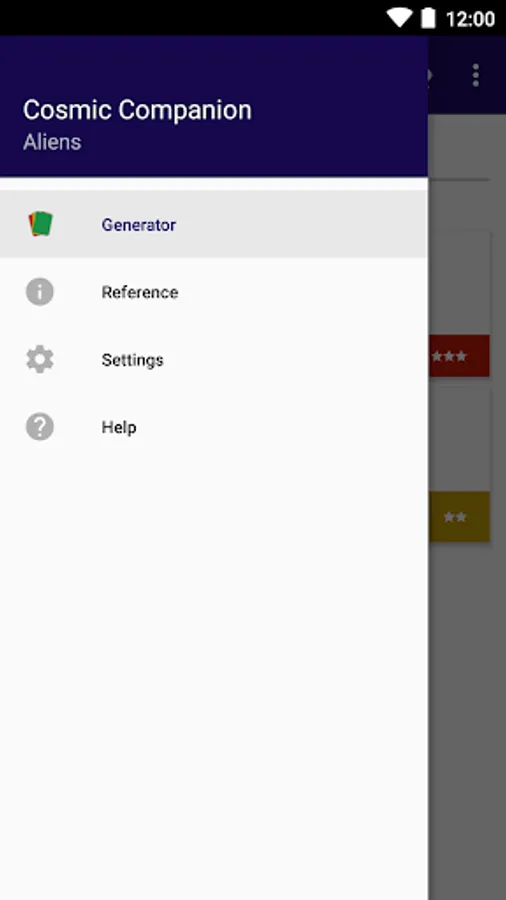Viewport: 506px width, 900px height.
Task: Click the yellow two-star rating bar
Action: coord(459,517)
